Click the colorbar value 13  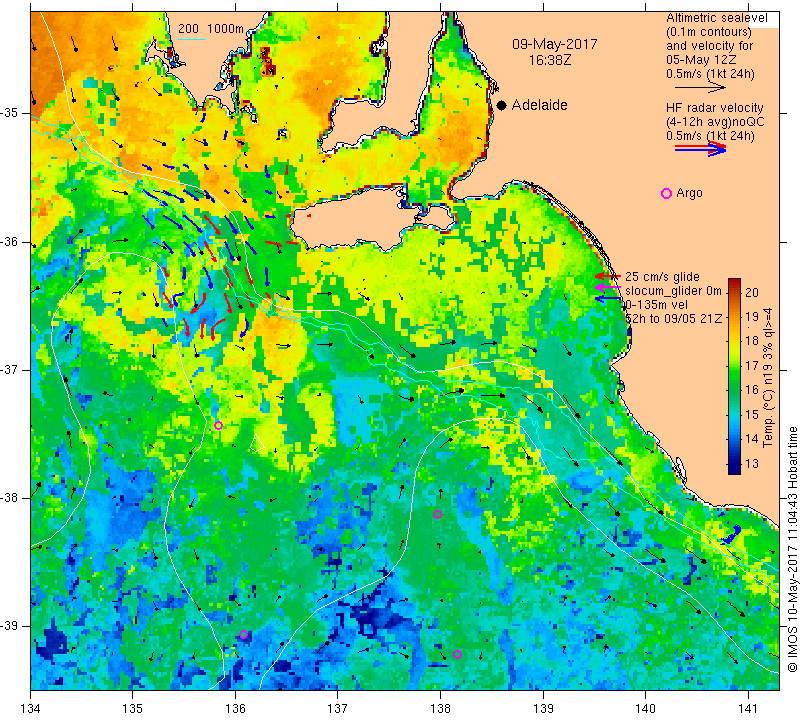click(x=752, y=464)
